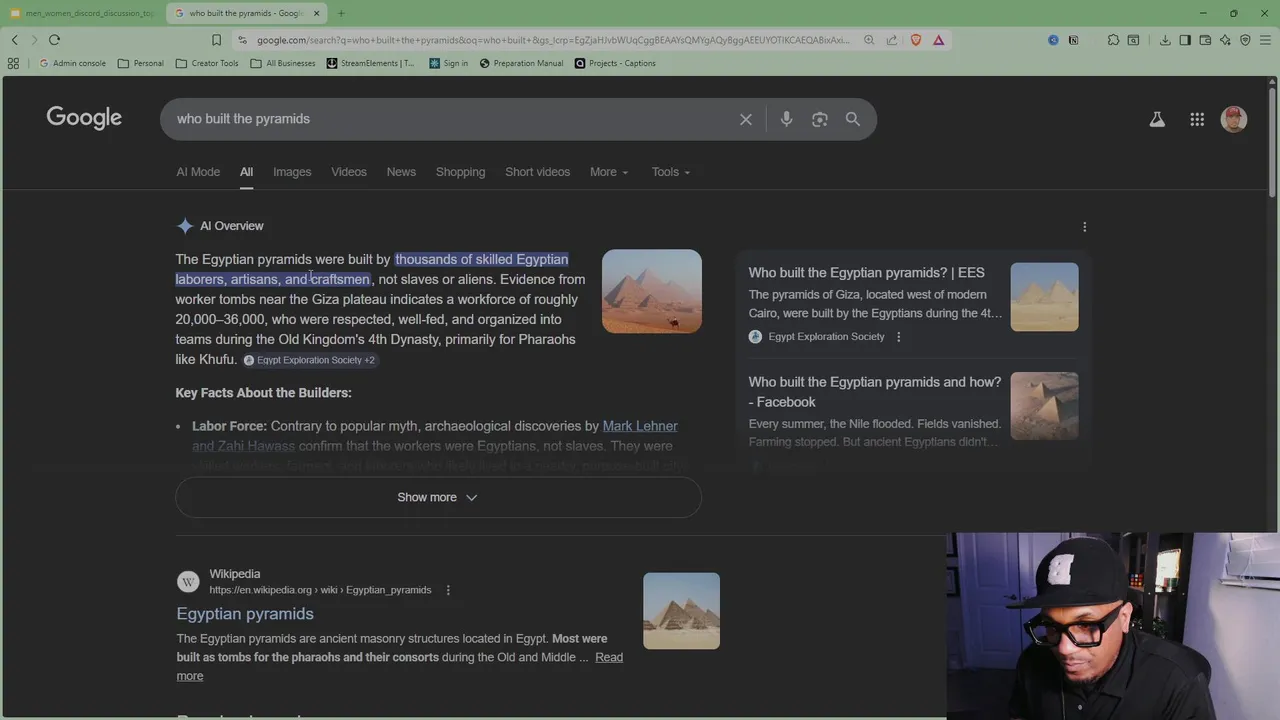This screenshot has height=720, width=1280.
Task: Open StreamElements bookmark
Action: (370, 63)
